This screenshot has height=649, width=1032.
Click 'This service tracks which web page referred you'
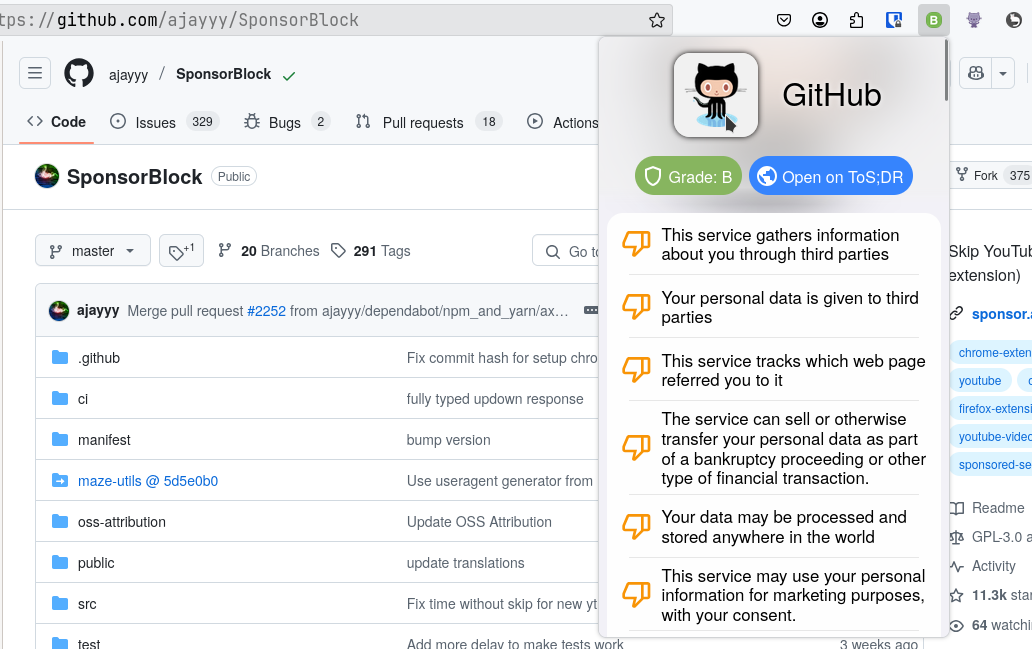[793, 371]
